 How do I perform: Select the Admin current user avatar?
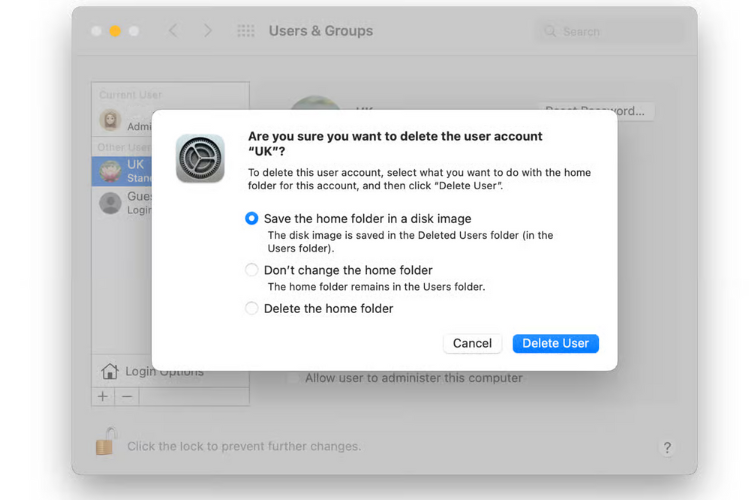(x=110, y=120)
